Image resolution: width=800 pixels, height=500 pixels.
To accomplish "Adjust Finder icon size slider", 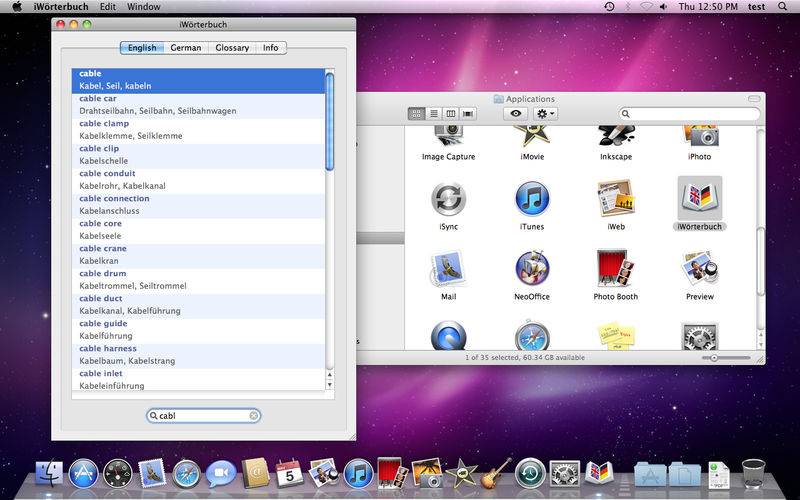I will (x=714, y=358).
